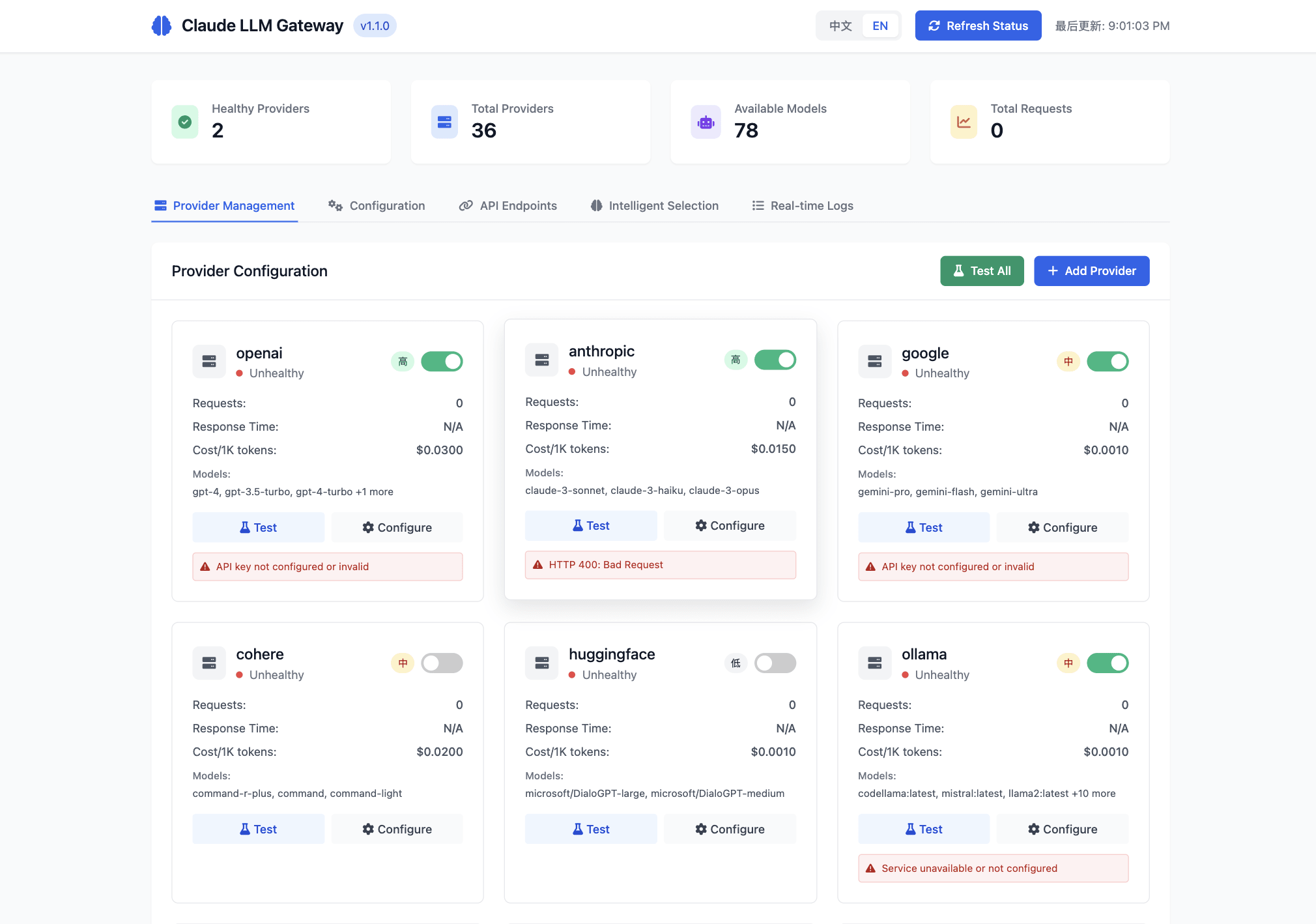The height and width of the screenshot is (924, 1316).
Task: Switch to the API Endpoints section
Action: (x=508, y=205)
